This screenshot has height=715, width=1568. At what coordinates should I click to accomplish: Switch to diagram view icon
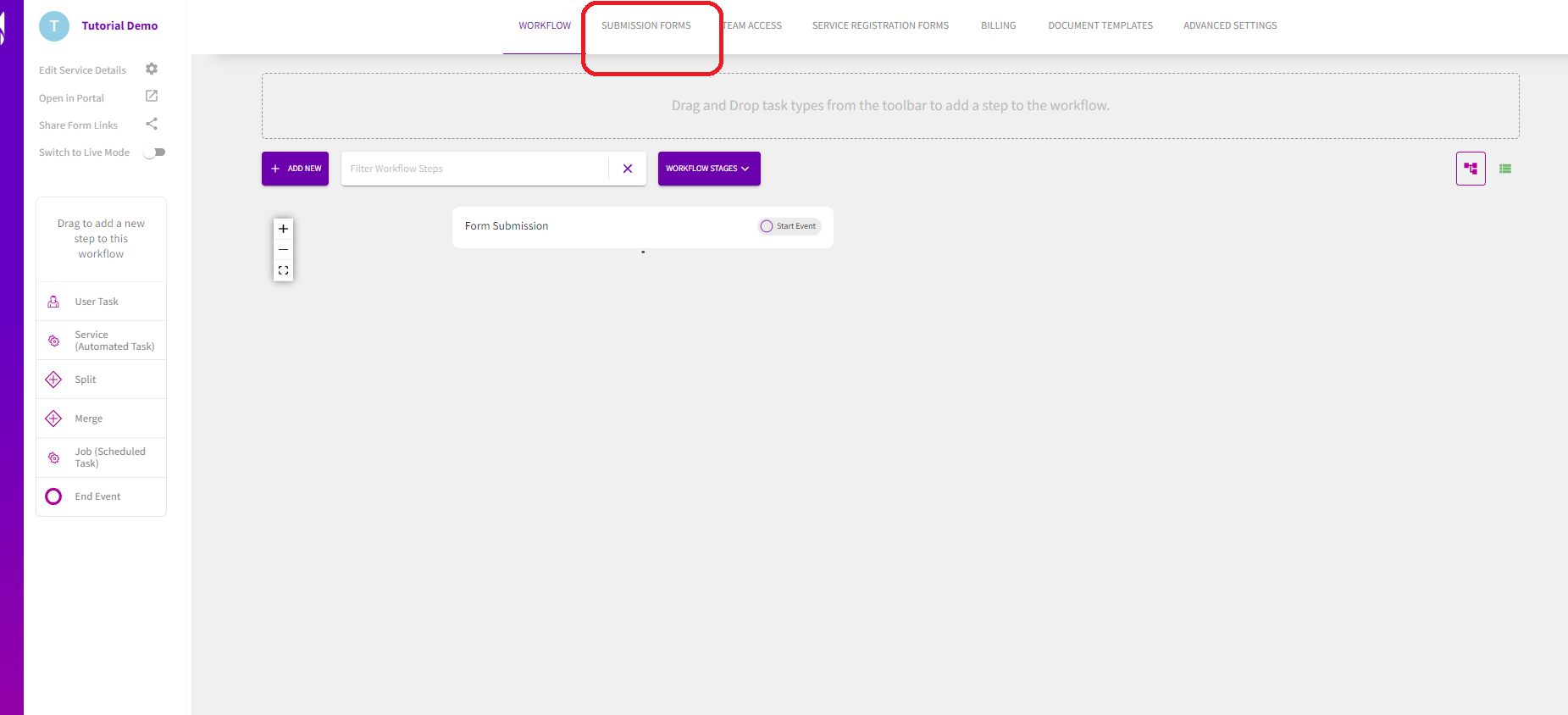[1471, 169]
